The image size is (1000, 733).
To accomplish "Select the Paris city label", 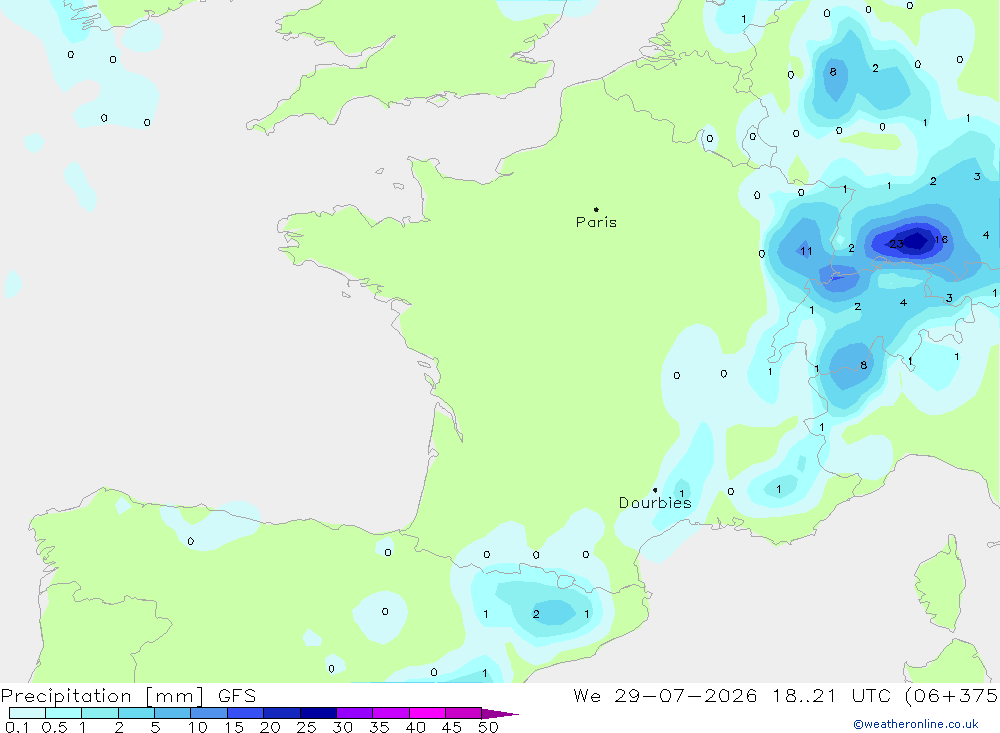I will coord(596,223).
